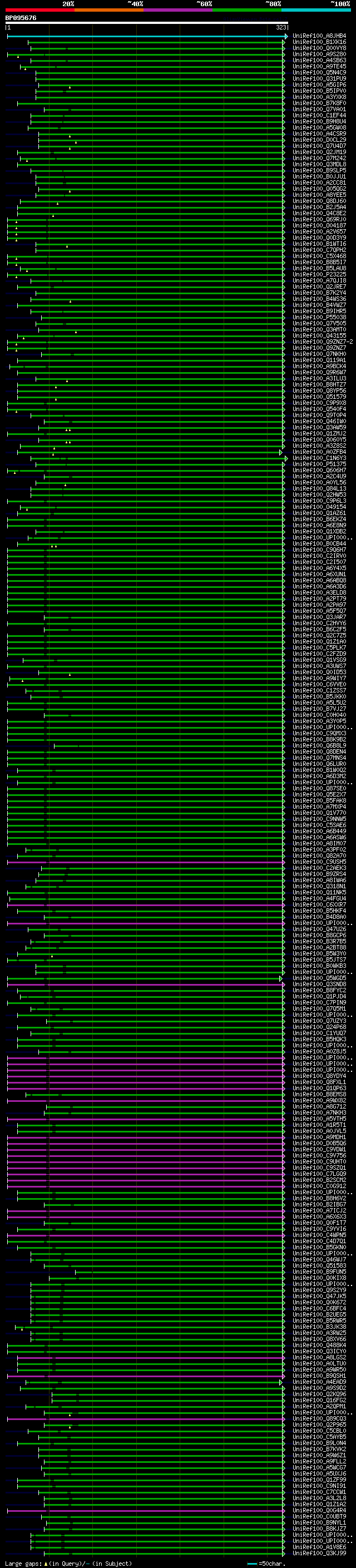Open hit UniRef100_Q2KQ96
This screenshot has height=1568, width=356.
click(319, 1394)
